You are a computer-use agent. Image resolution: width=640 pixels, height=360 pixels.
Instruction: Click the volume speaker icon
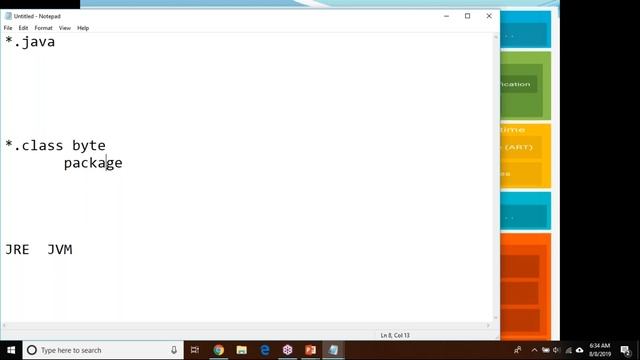tap(556, 350)
